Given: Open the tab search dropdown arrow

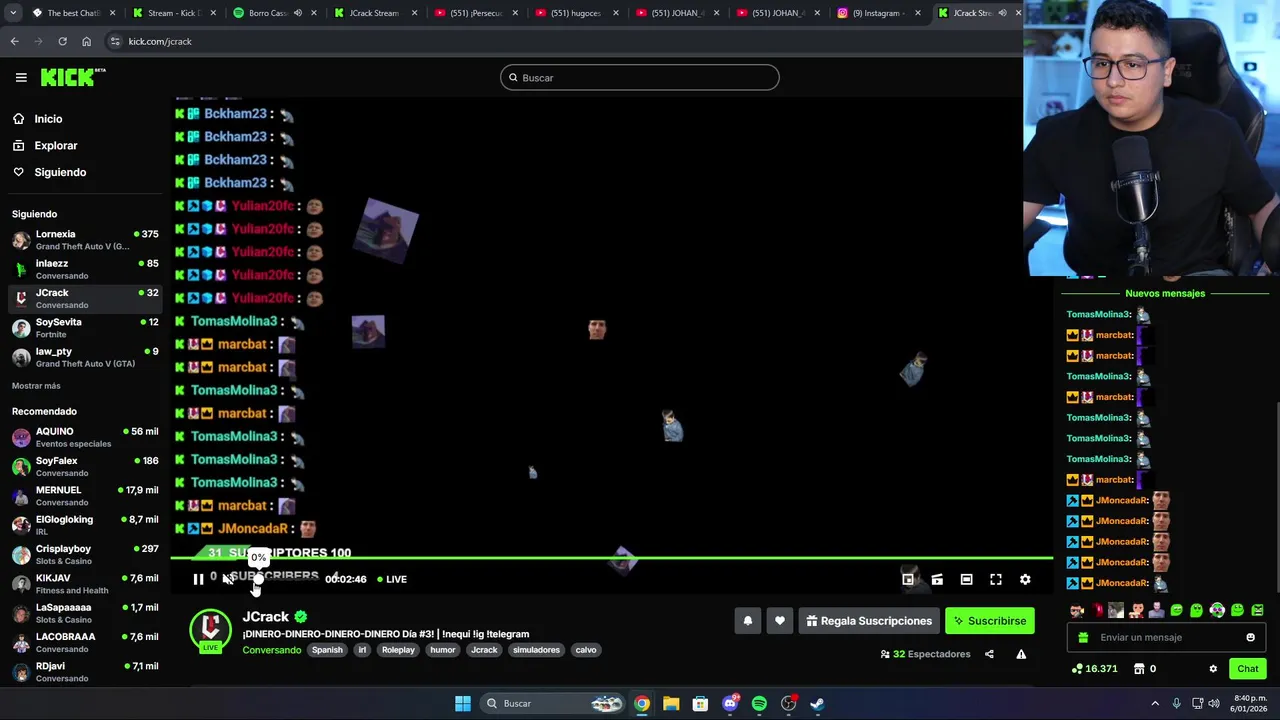Looking at the screenshot, I should (x=12, y=13).
